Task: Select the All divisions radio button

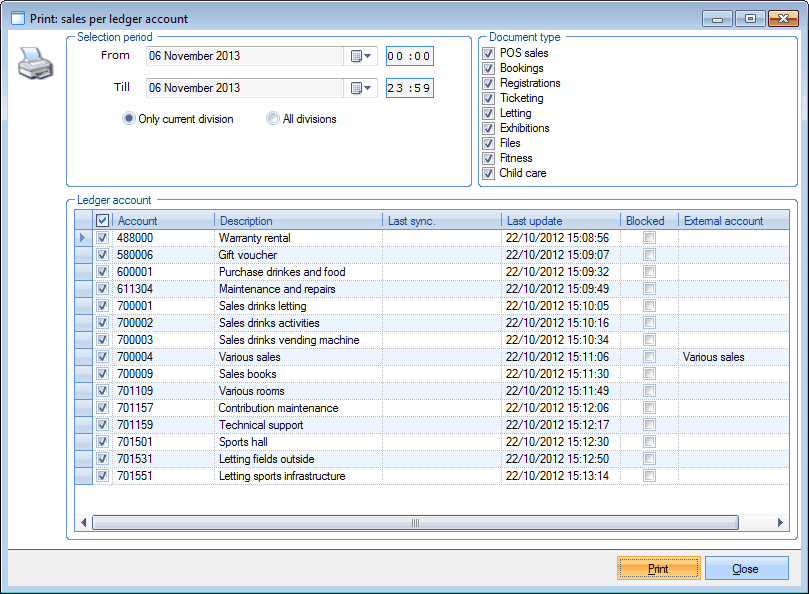Action: point(272,118)
